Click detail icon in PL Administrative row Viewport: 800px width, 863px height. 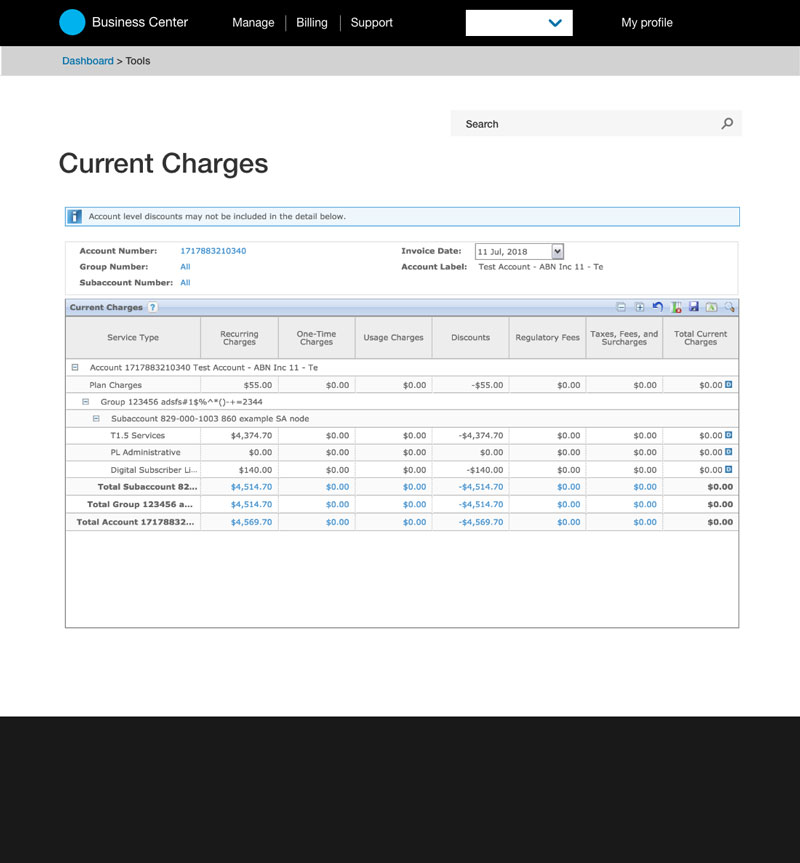click(728, 452)
